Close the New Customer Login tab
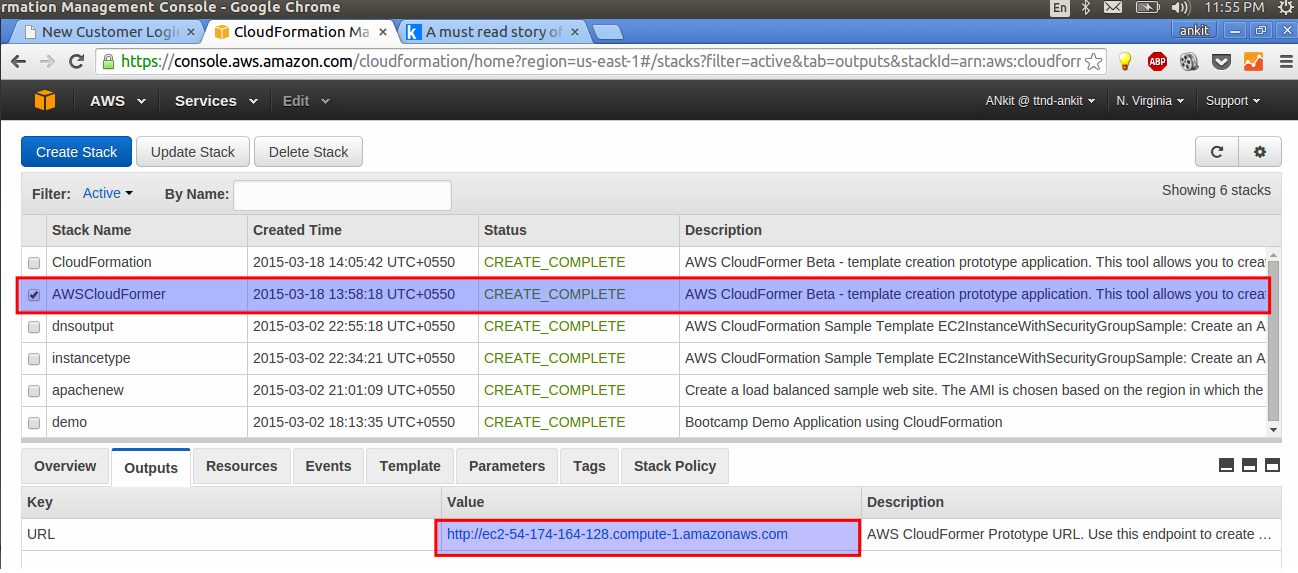 pyautogui.click(x=191, y=32)
